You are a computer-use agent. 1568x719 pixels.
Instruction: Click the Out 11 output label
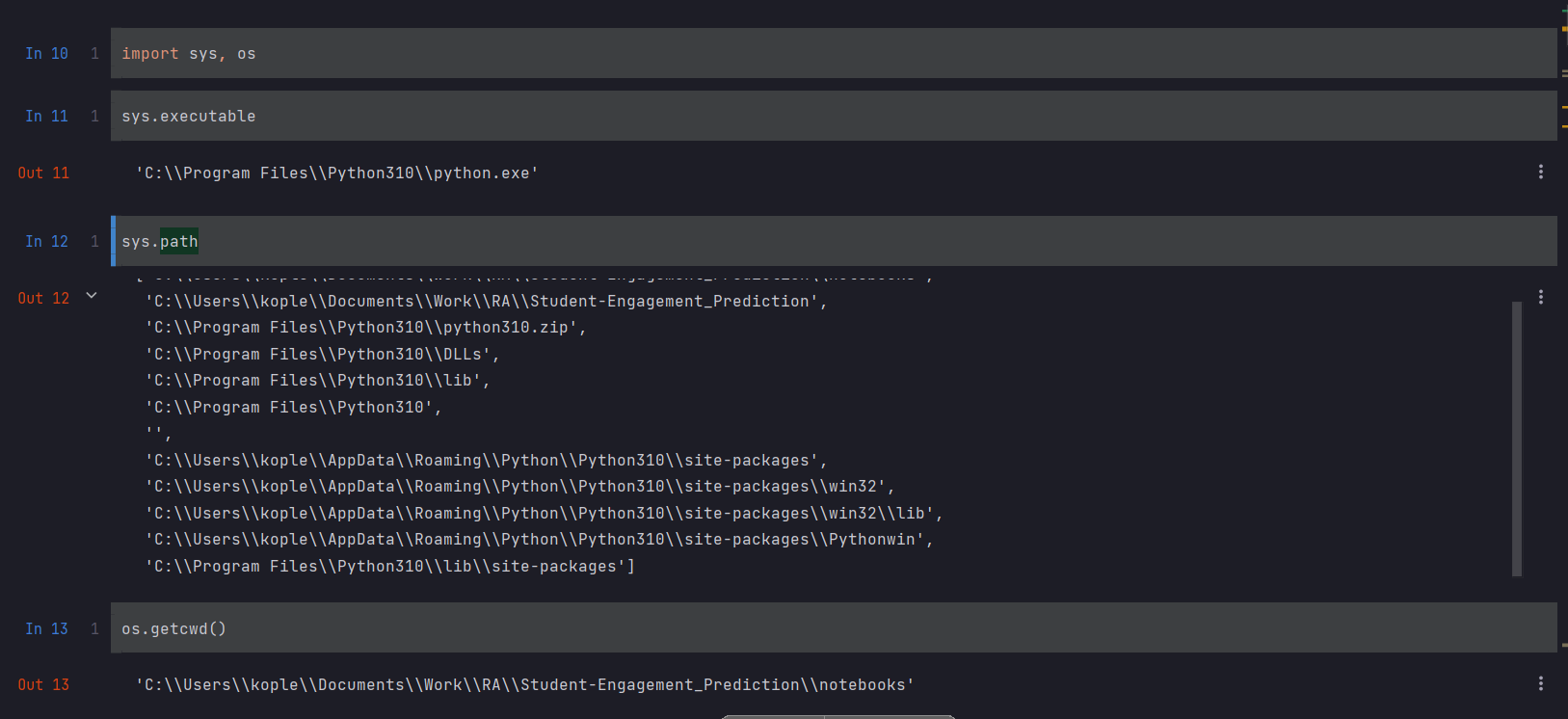point(43,173)
